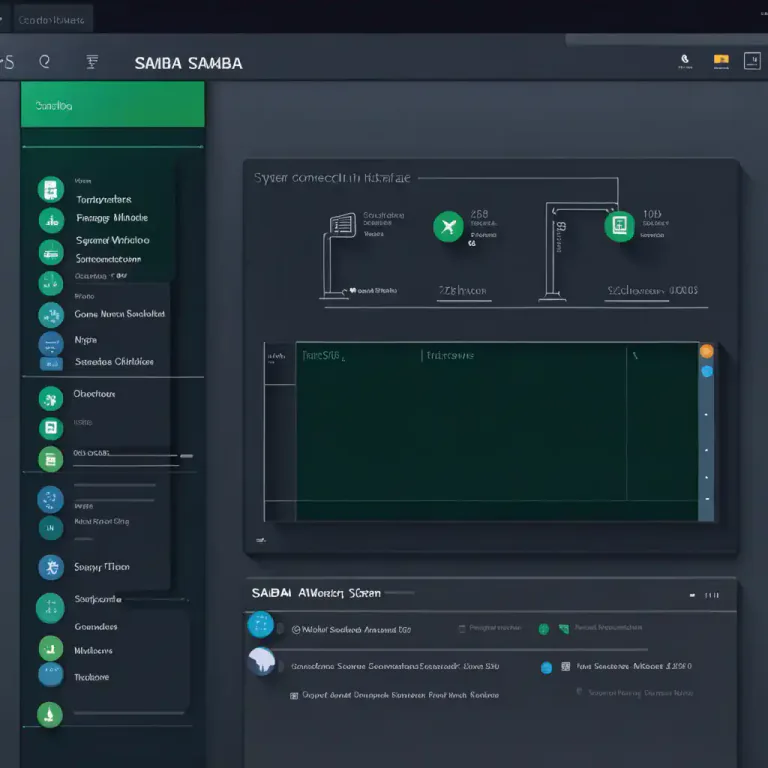Tick the checkbox beside Prangrorl rrochoo
Viewport: 768px width, 768px height.
[461, 628]
